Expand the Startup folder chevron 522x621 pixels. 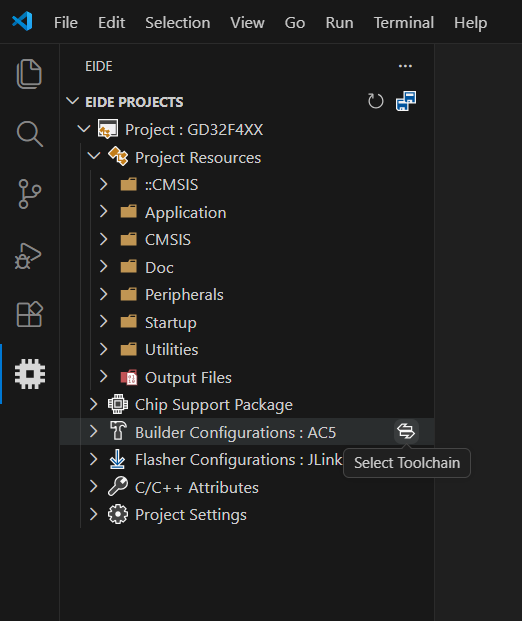pos(103,322)
